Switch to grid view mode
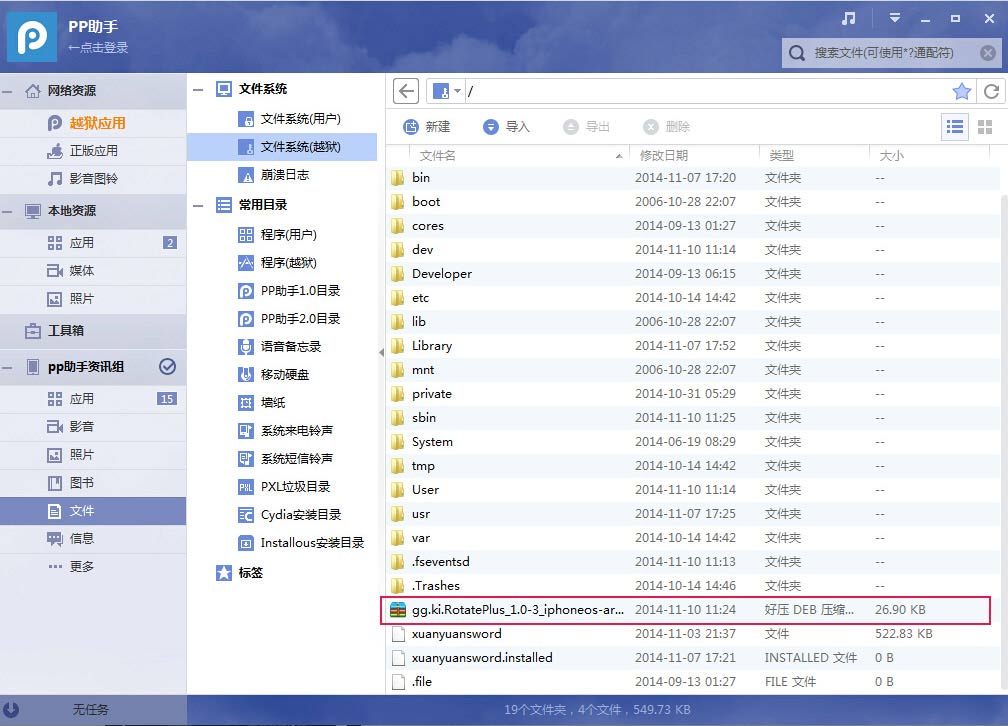 coord(985,127)
